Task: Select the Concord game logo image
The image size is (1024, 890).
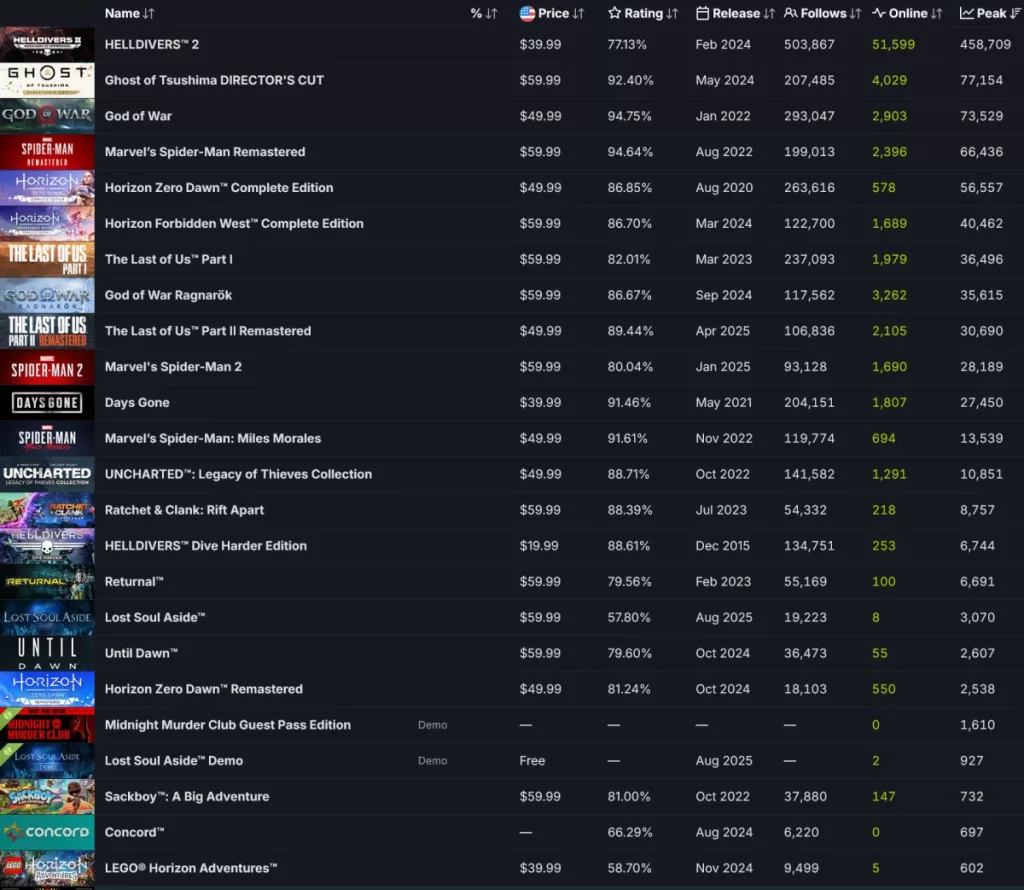Action: coord(47,833)
